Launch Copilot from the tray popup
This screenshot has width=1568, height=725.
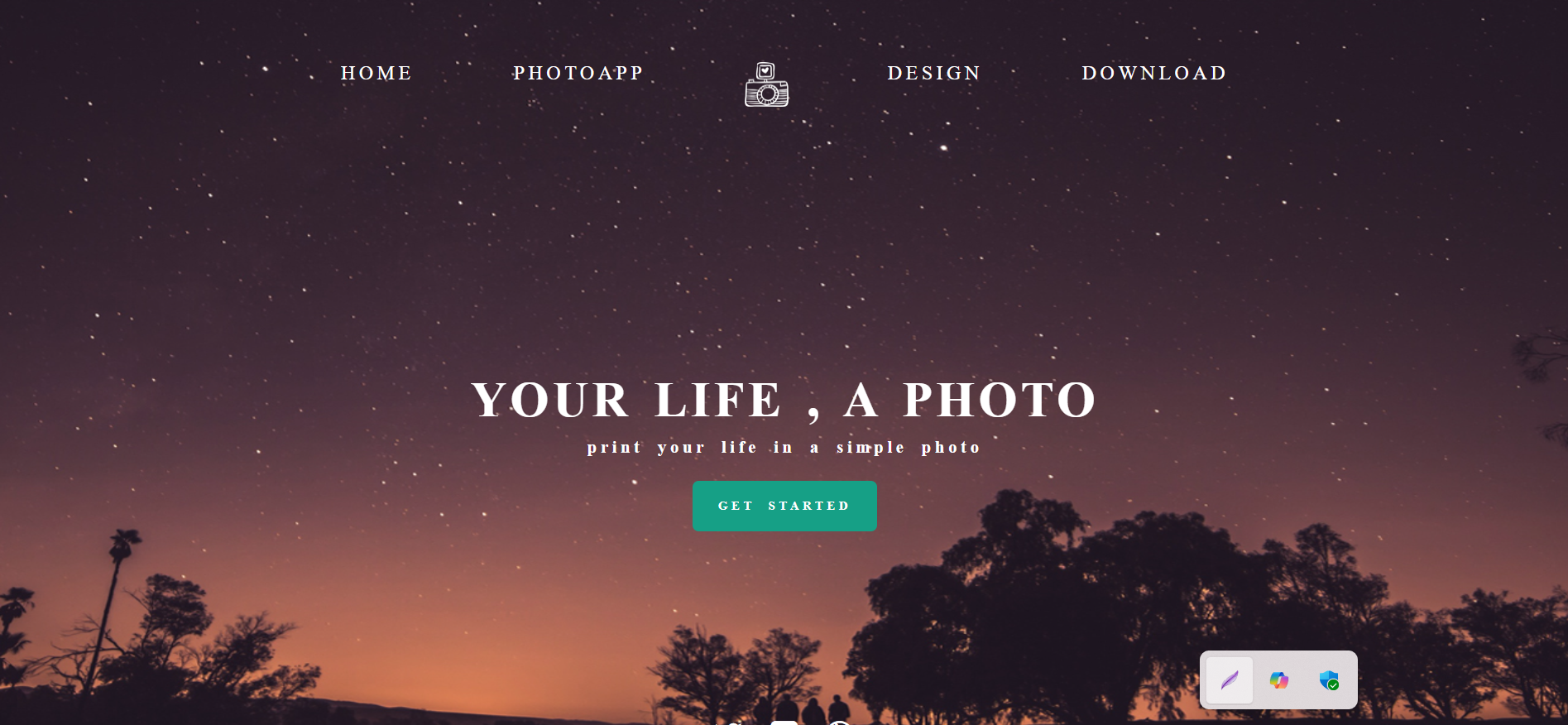click(1279, 680)
